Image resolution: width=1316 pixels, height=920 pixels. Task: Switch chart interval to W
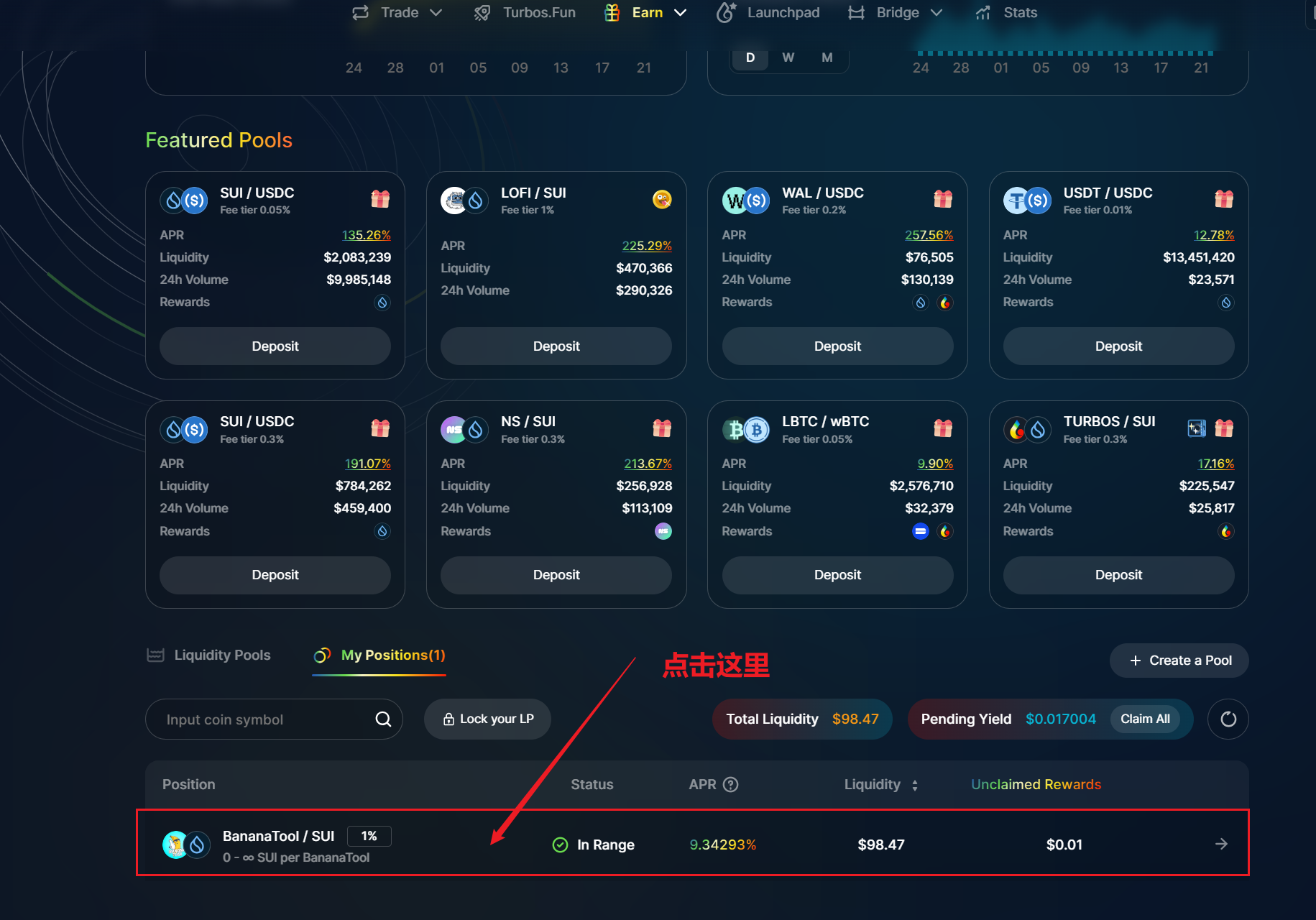click(x=788, y=57)
